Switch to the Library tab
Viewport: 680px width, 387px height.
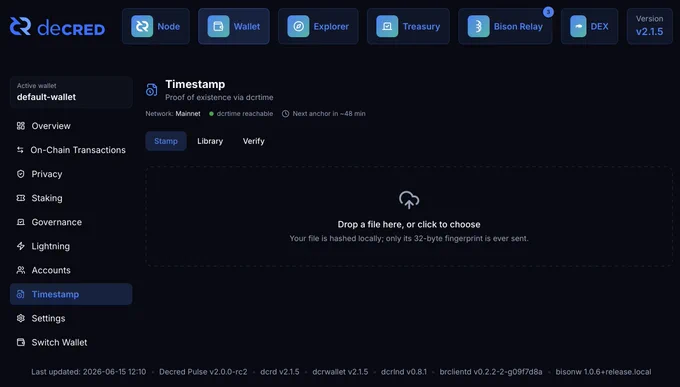pos(210,141)
